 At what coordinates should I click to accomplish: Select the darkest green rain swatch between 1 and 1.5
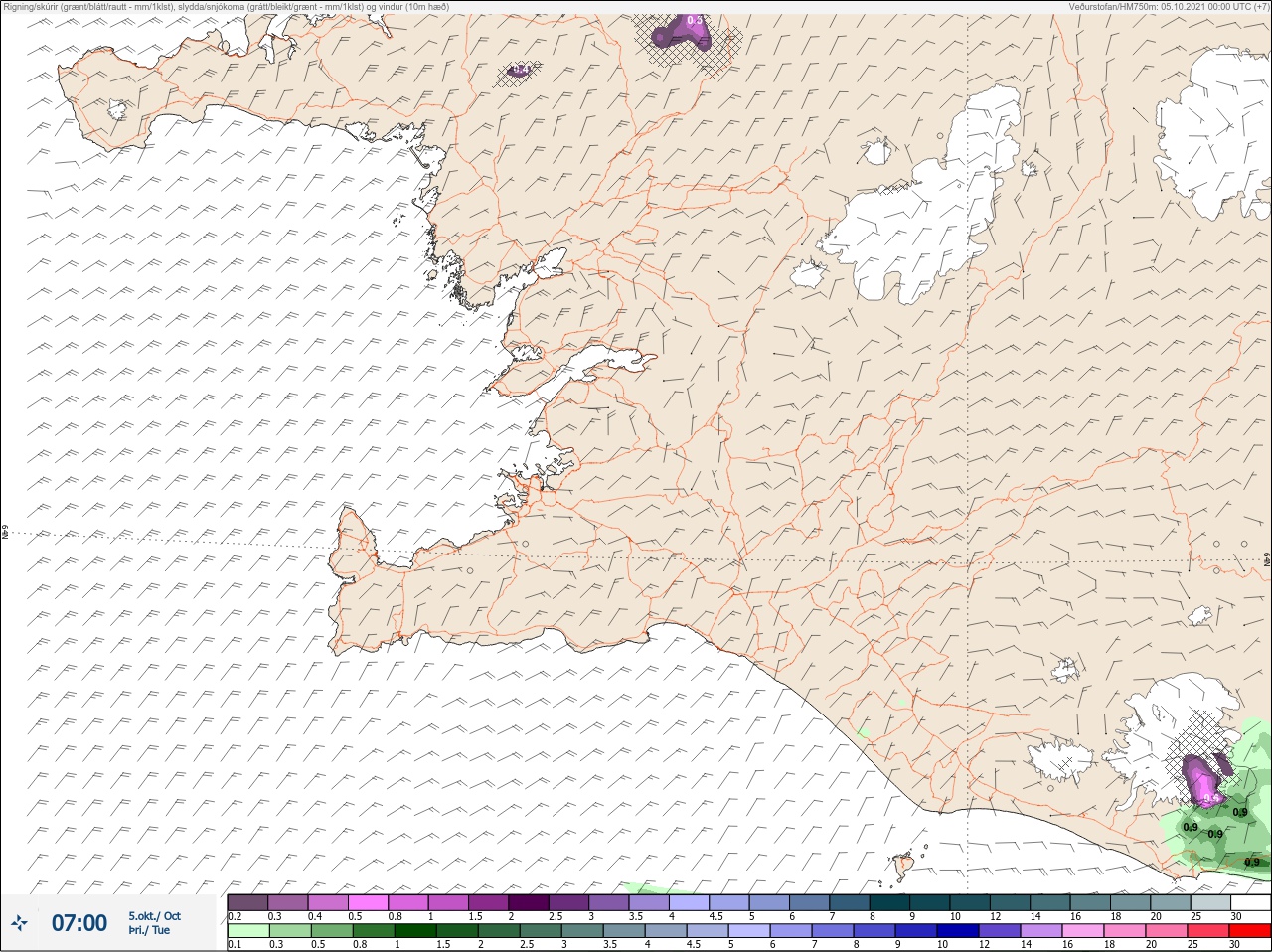[415, 931]
